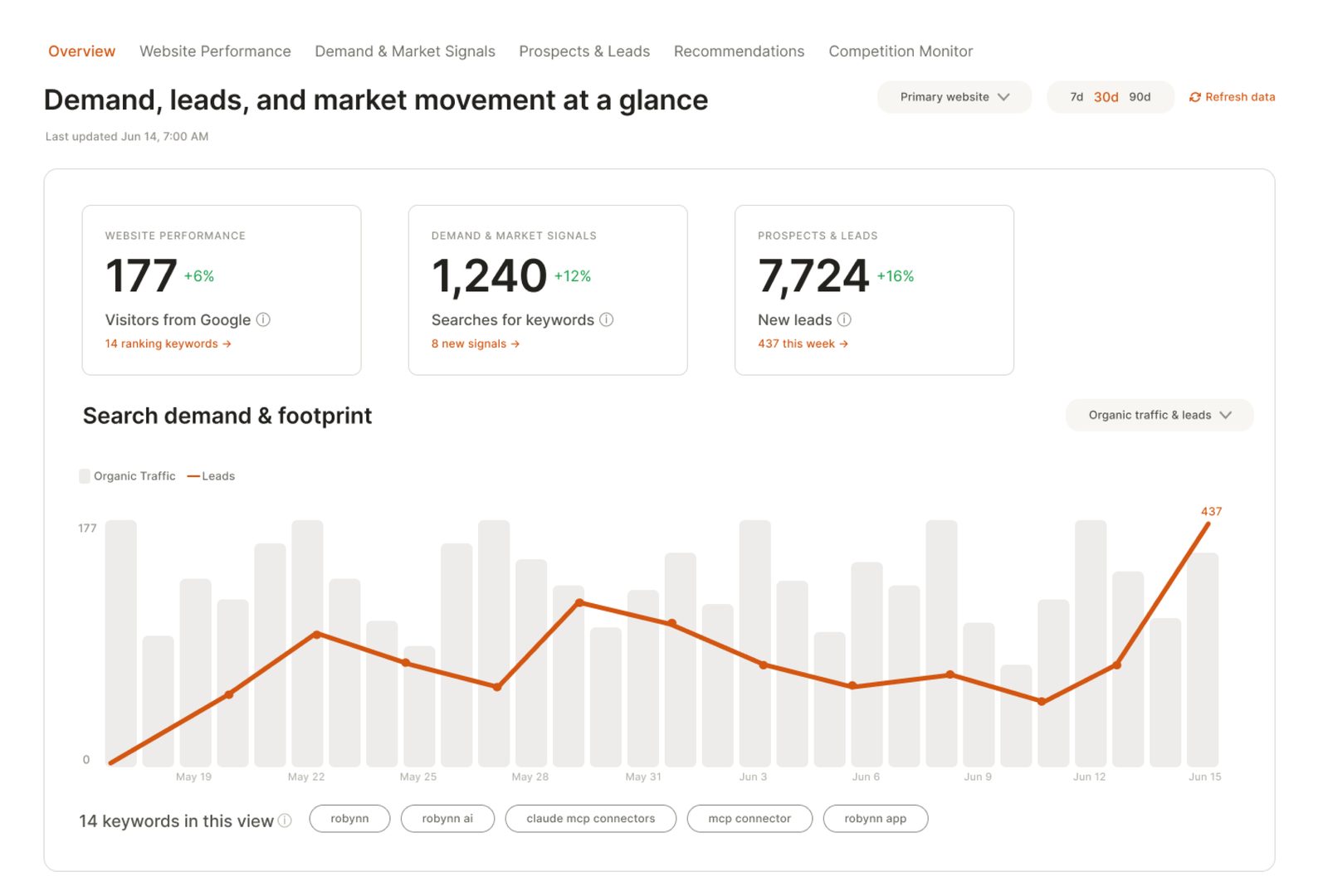
Task: Go to the Recommendations tab
Action: (x=739, y=51)
